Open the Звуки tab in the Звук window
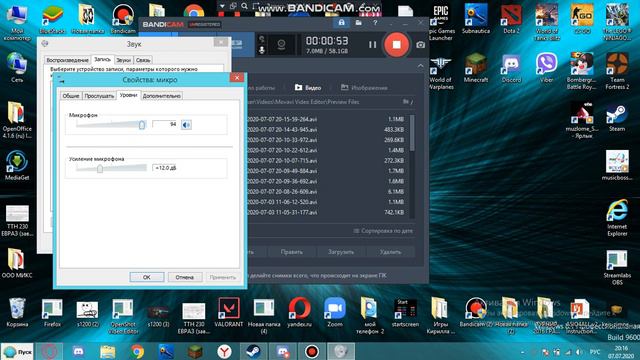The height and width of the screenshot is (360, 640). click(x=123, y=60)
